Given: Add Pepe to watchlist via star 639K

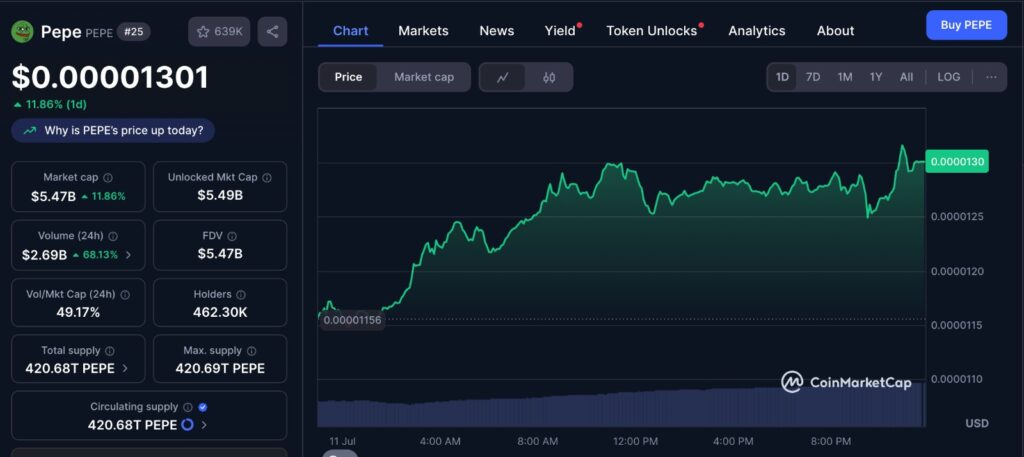Looking at the screenshot, I should (x=219, y=31).
